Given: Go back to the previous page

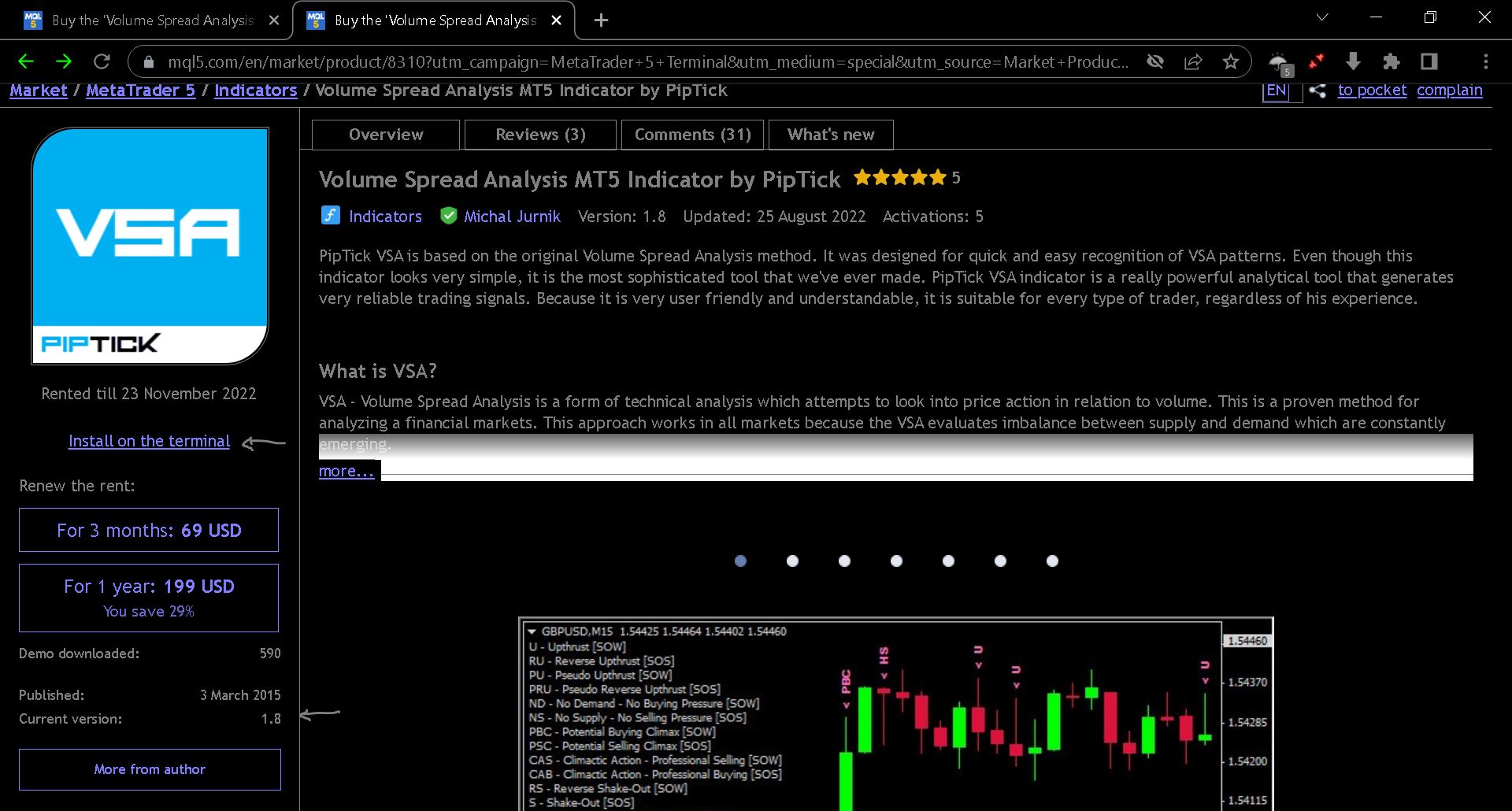Looking at the screenshot, I should point(26,61).
